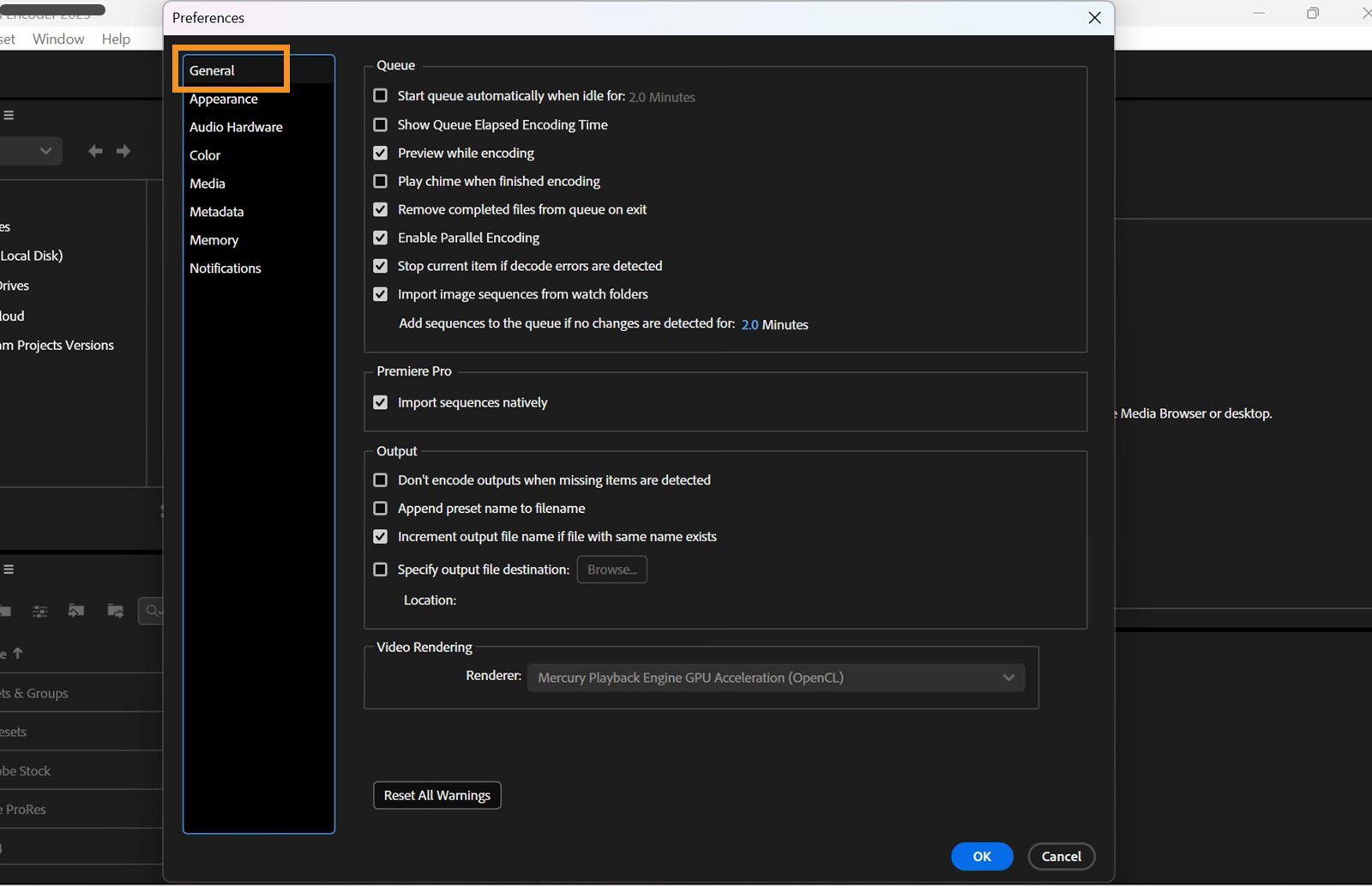This screenshot has height=886, width=1372.
Task: Open the Help menu
Action: click(116, 39)
